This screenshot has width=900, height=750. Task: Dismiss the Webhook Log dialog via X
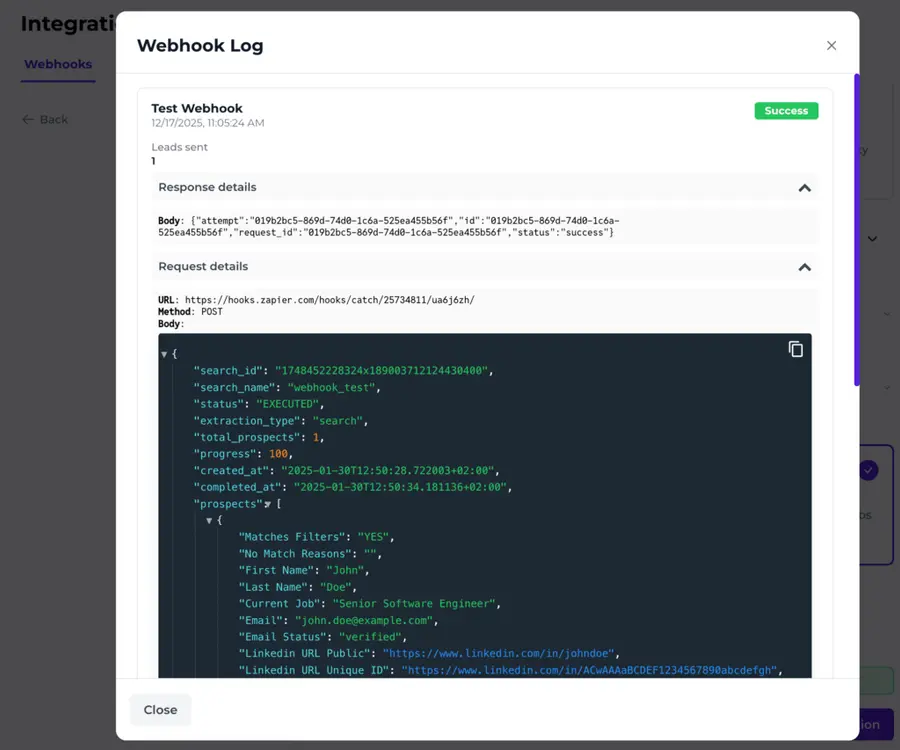click(831, 45)
